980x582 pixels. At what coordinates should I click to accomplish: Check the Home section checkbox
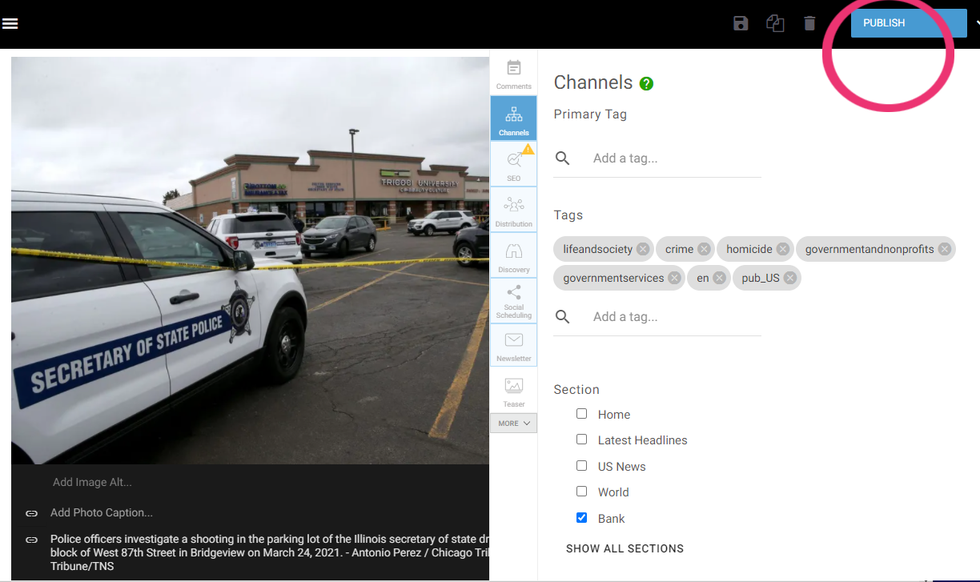[x=581, y=414]
